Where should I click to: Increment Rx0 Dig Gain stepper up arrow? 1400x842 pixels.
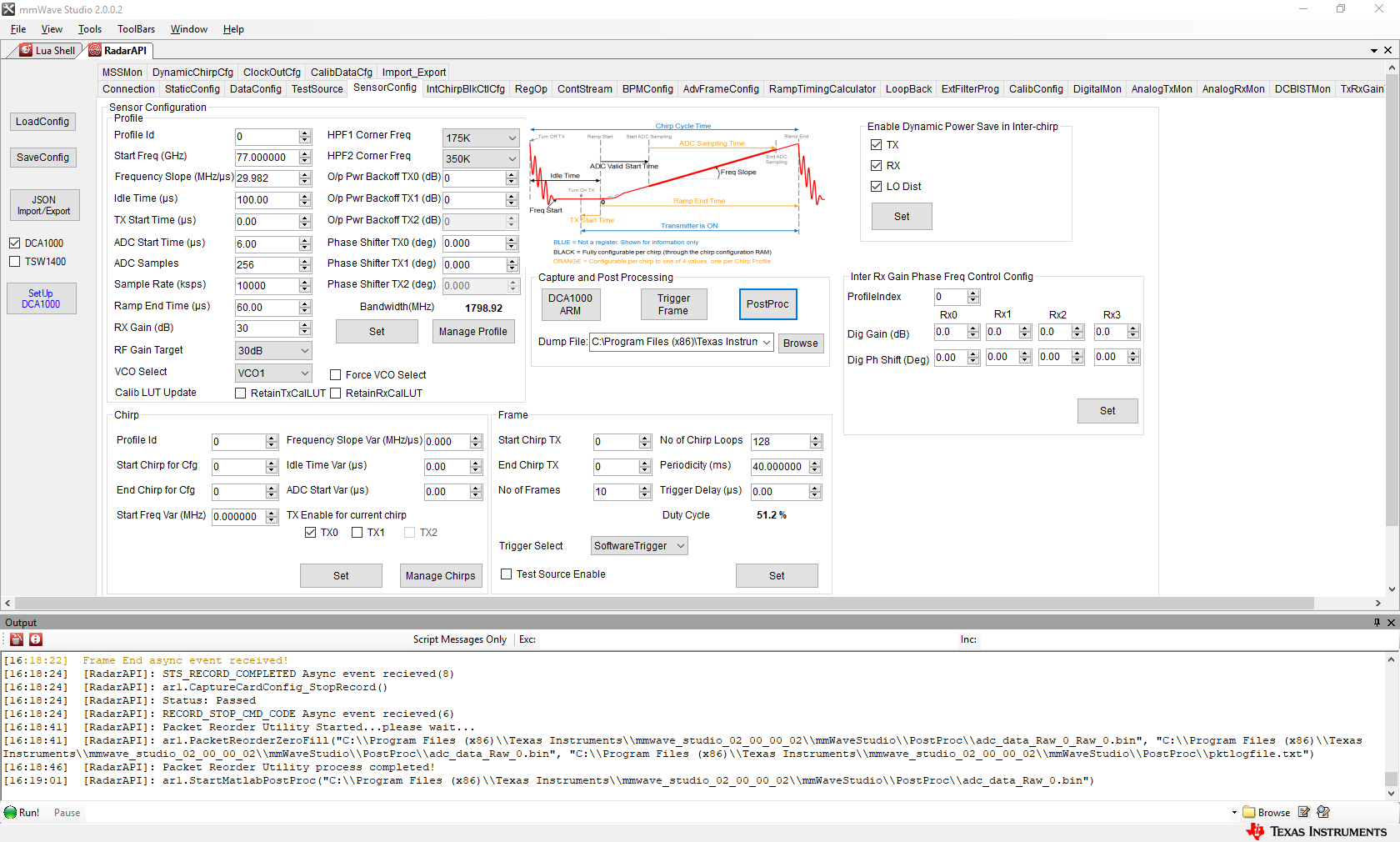(x=973, y=328)
